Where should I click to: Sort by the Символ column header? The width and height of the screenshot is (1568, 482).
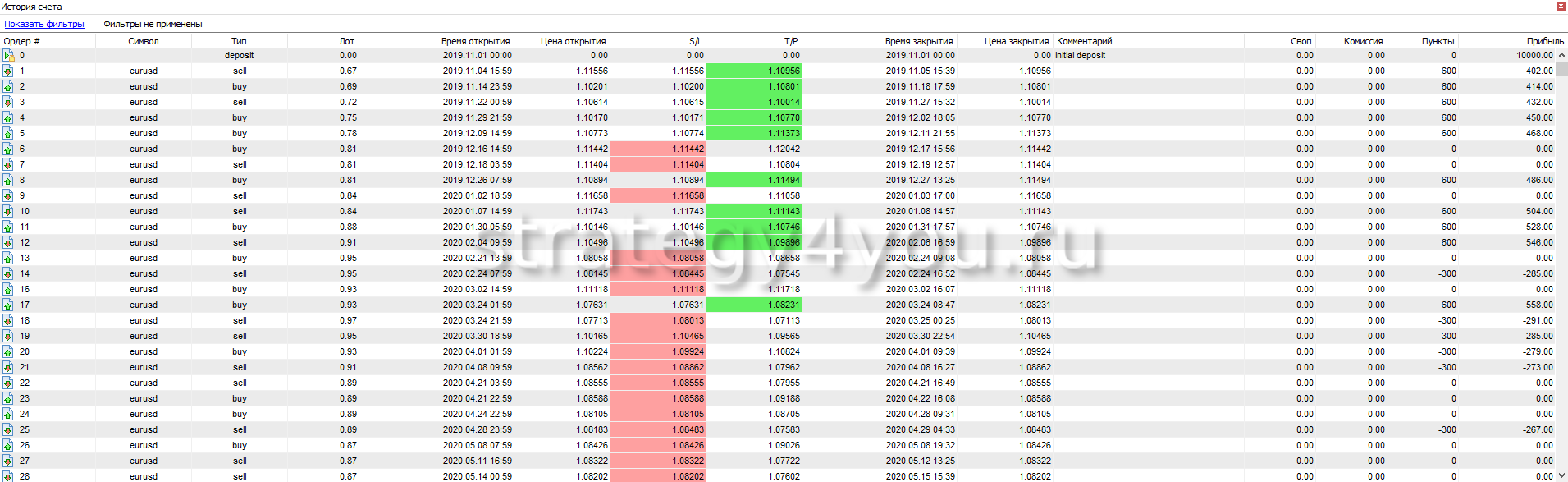144,41
